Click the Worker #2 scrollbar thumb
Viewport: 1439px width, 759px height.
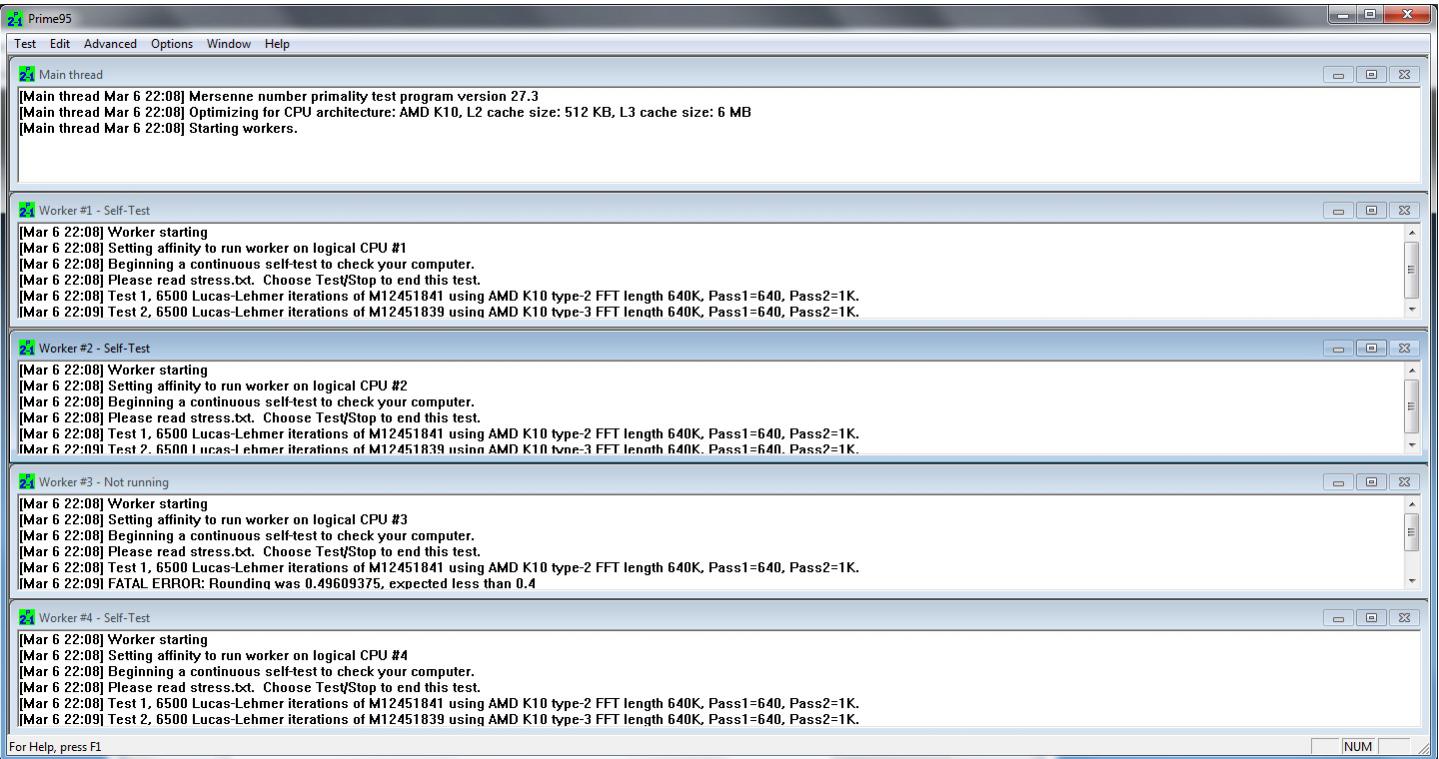[x=1411, y=405]
